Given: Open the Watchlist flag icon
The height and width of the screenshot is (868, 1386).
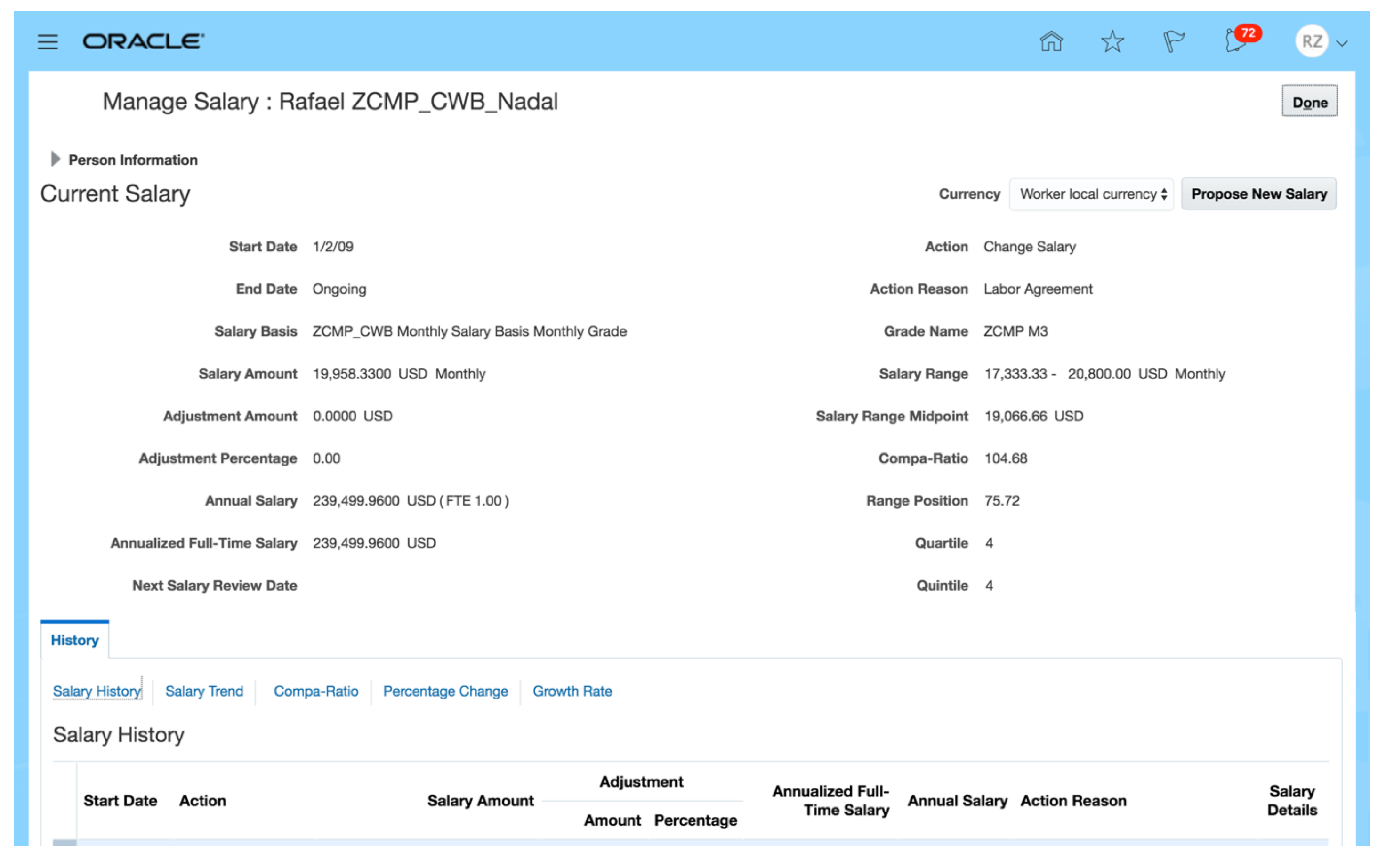Looking at the screenshot, I should pos(1173,41).
